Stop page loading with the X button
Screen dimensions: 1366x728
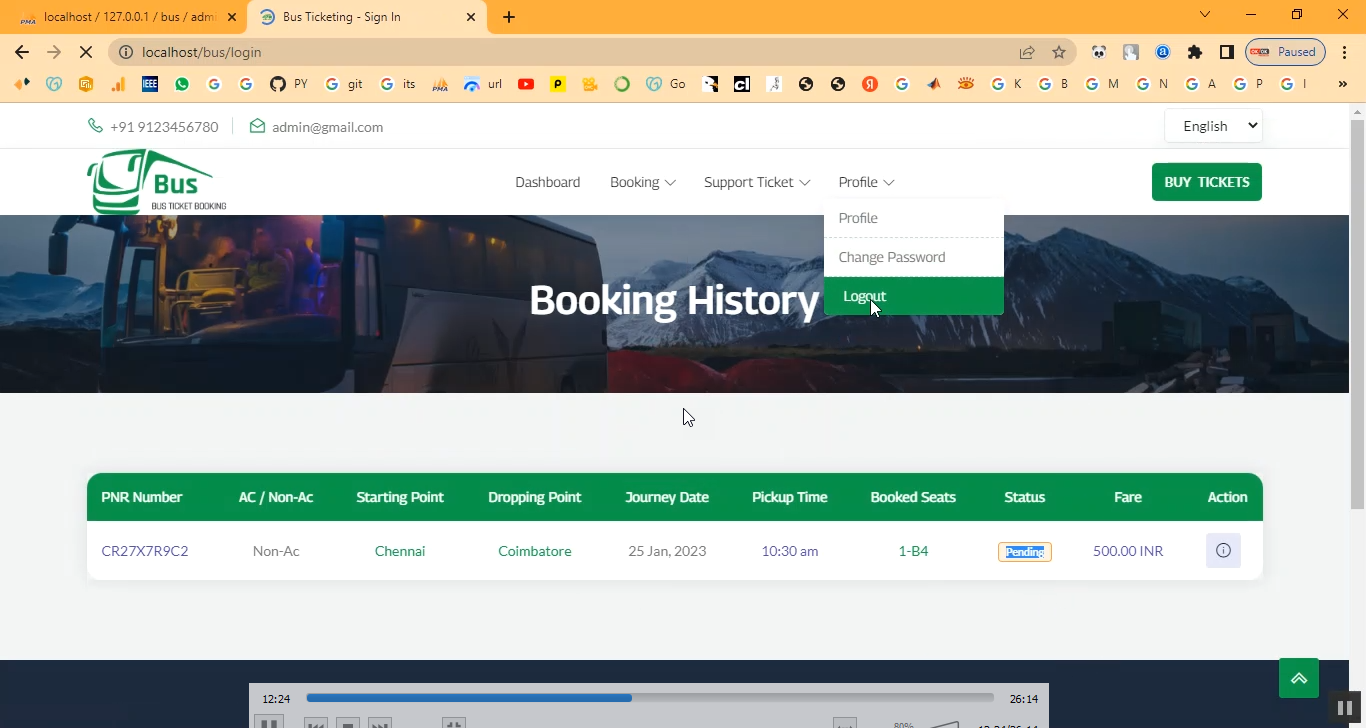tap(86, 52)
